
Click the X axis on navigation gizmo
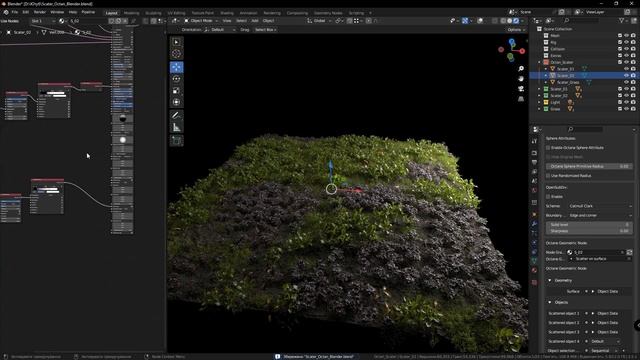[522, 51]
